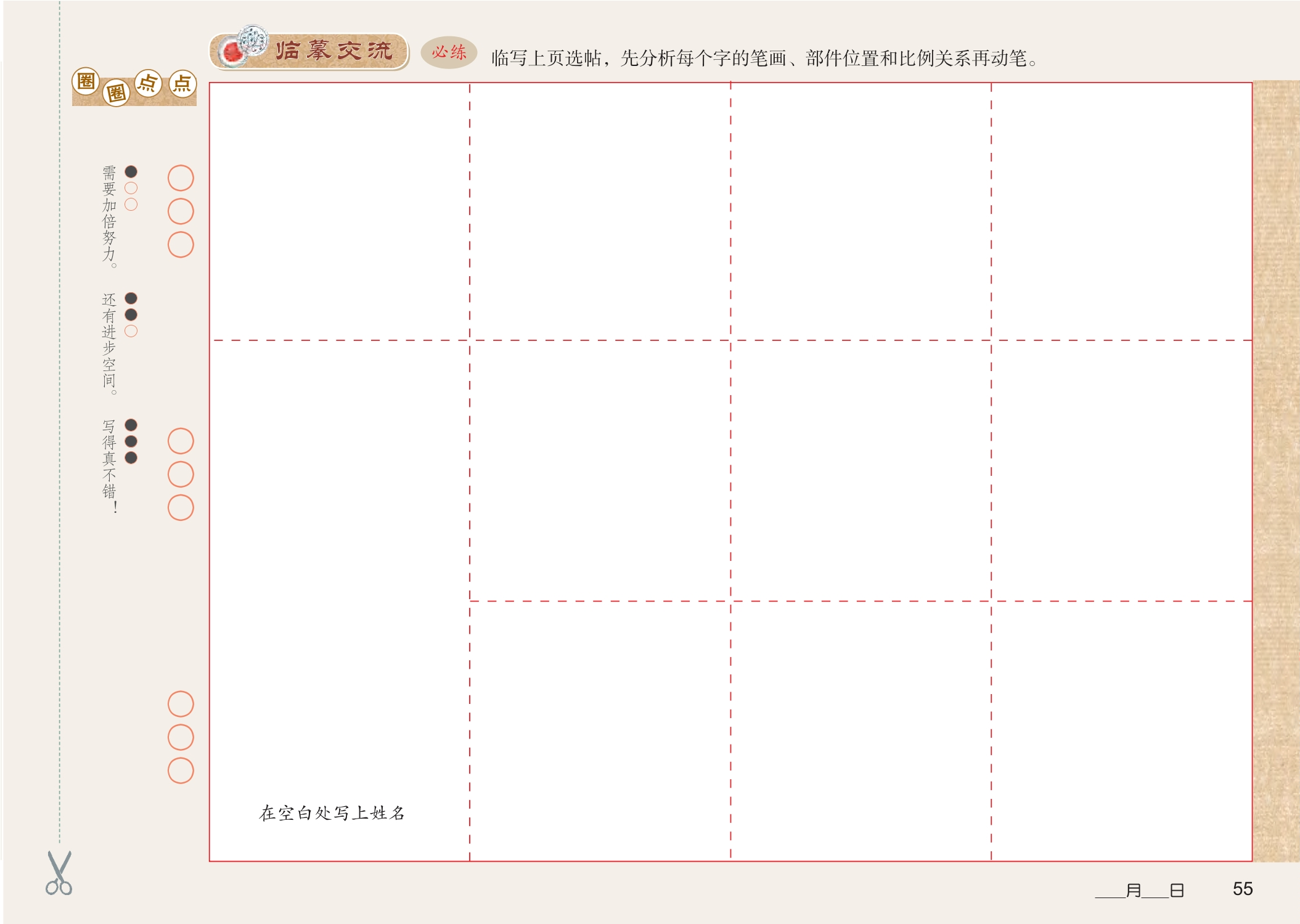Click the 必练 oval badge

[449, 52]
